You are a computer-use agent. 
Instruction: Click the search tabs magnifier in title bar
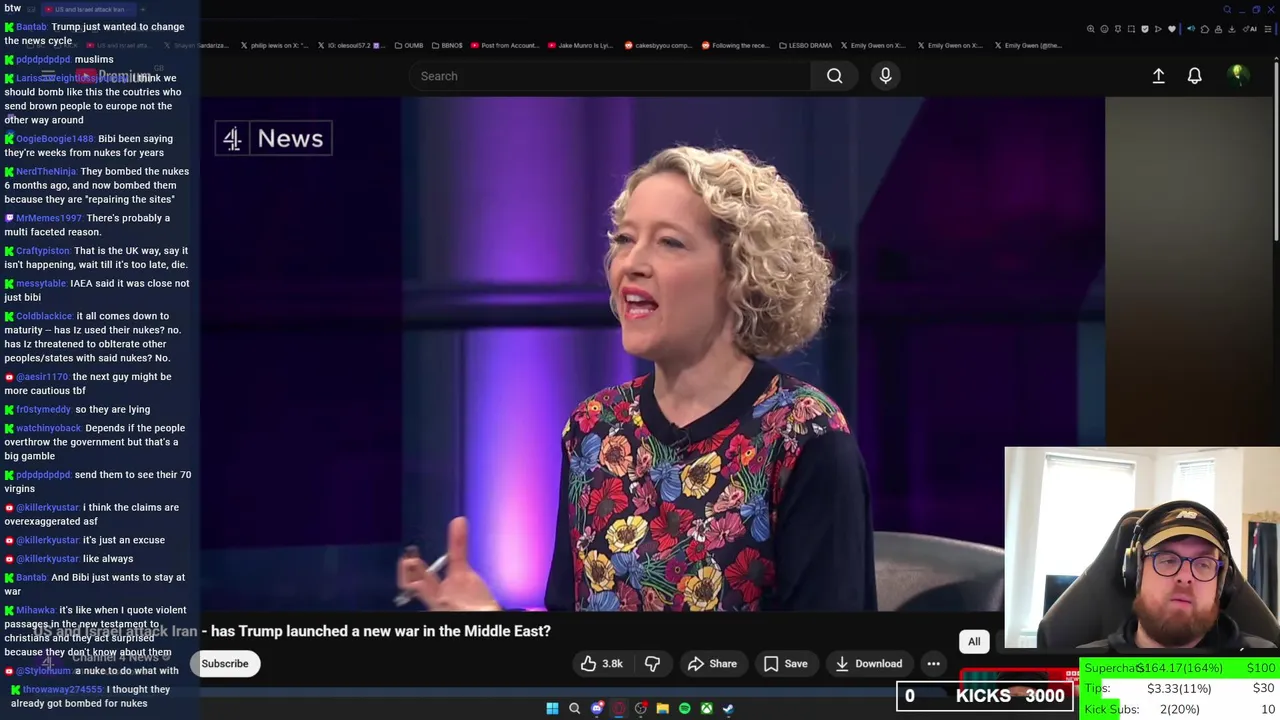(1227, 10)
